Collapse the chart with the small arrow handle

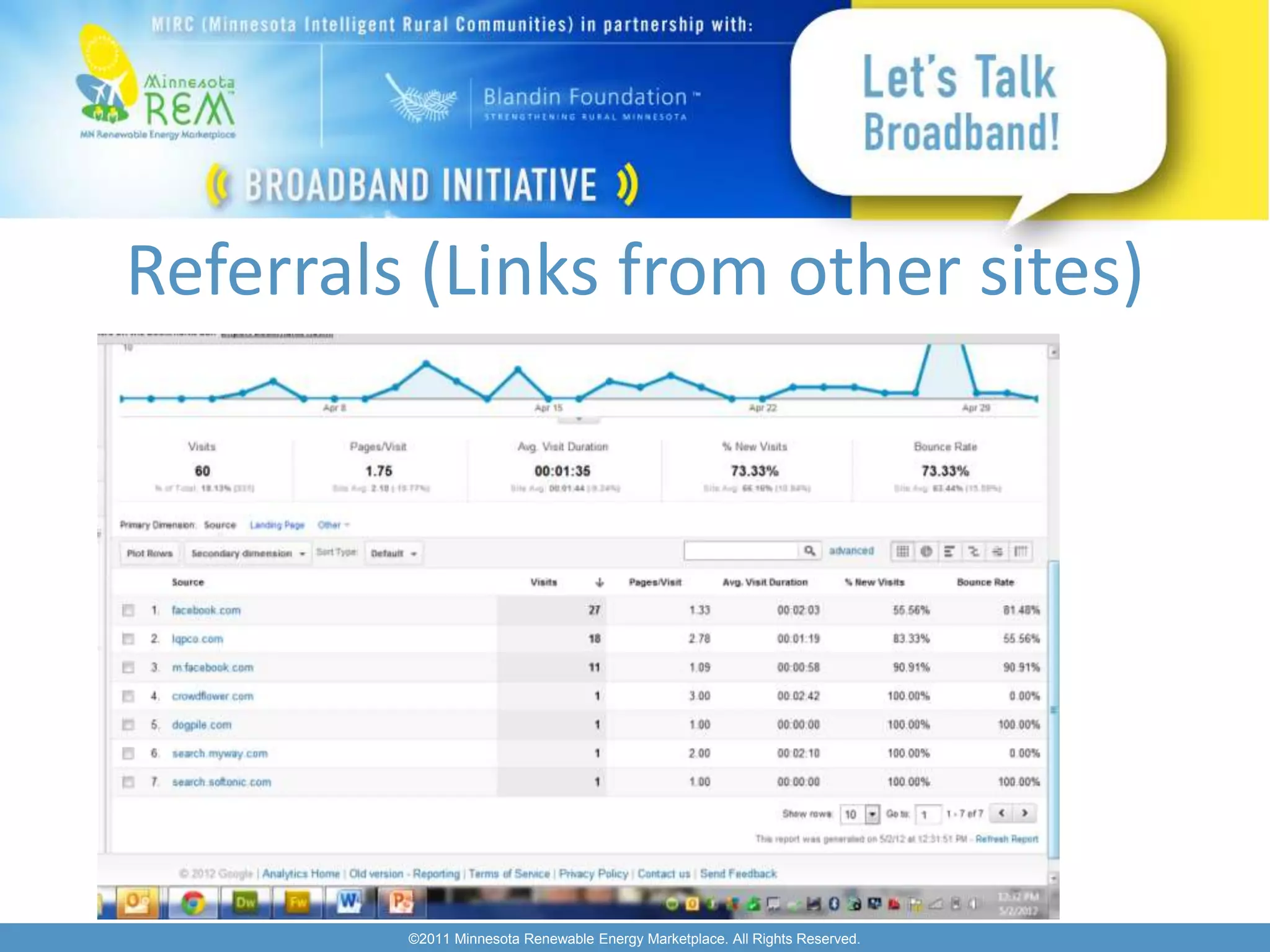[x=579, y=420]
